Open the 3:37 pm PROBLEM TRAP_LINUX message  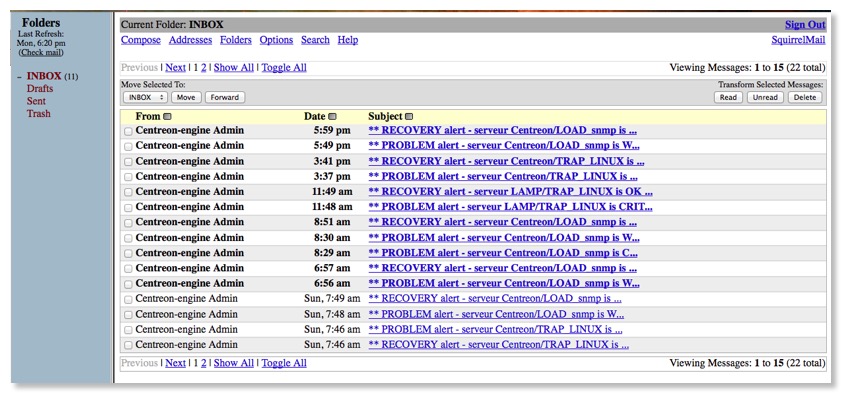click(x=503, y=176)
